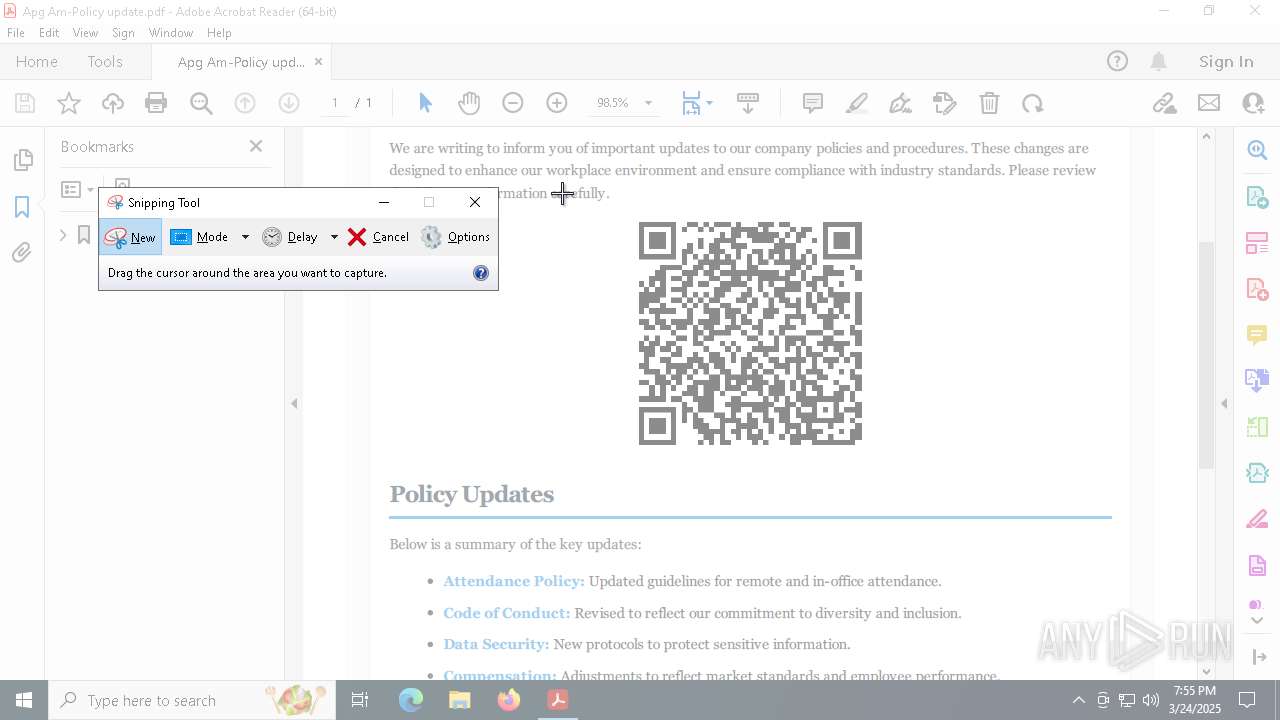The height and width of the screenshot is (720, 1280).
Task: Go to previous page arrow
Action: [x=245, y=103]
